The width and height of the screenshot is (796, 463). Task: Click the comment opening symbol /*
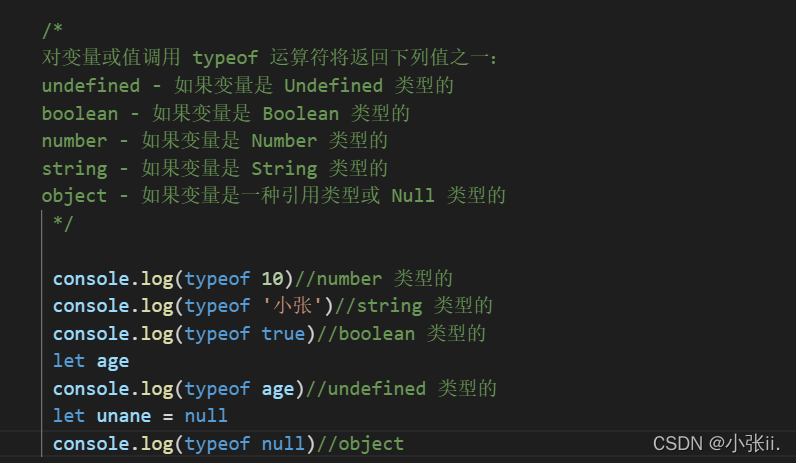[x=52, y=30]
